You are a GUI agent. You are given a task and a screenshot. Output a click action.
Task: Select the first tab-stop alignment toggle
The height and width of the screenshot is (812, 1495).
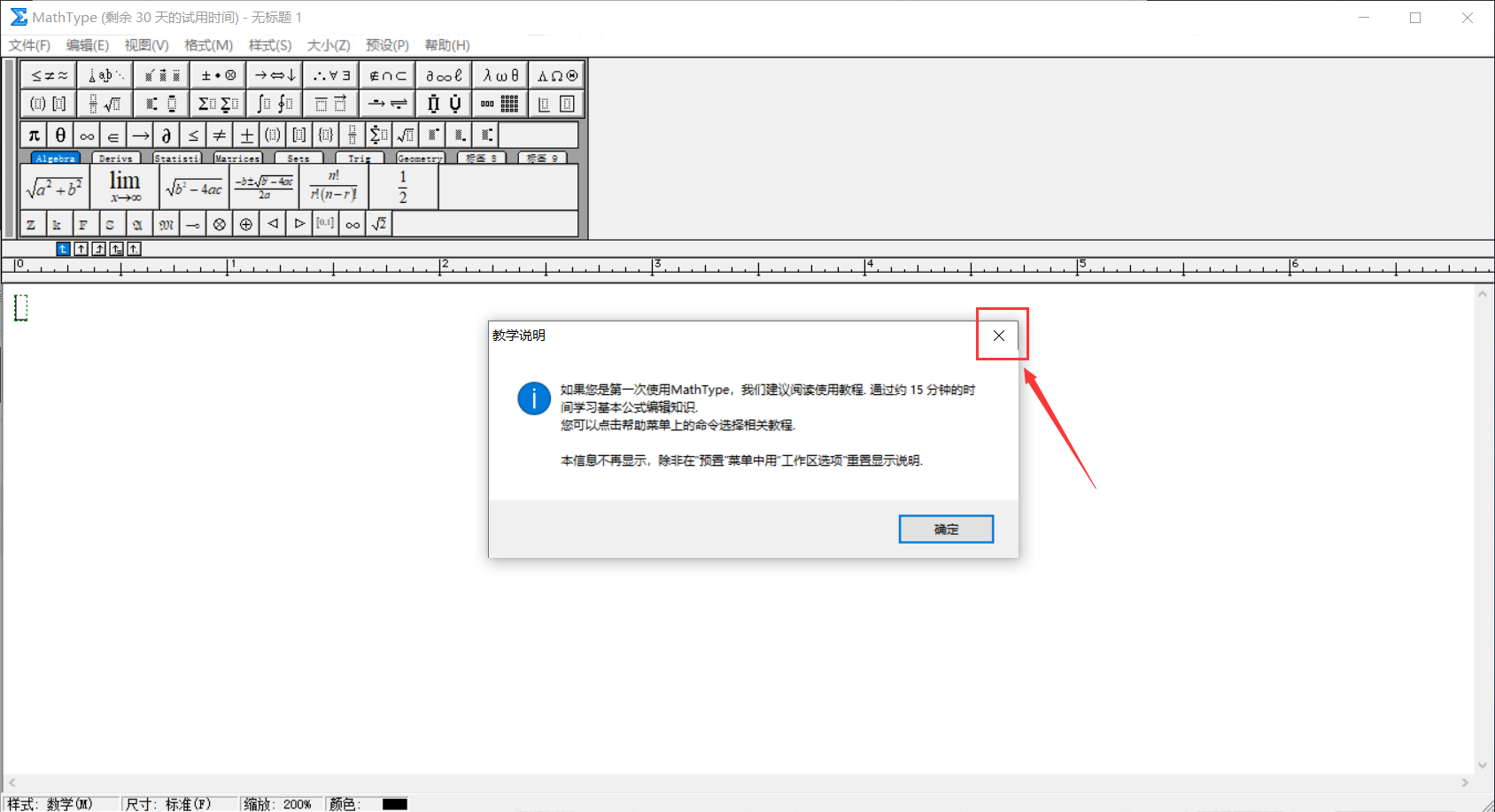(x=63, y=249)
